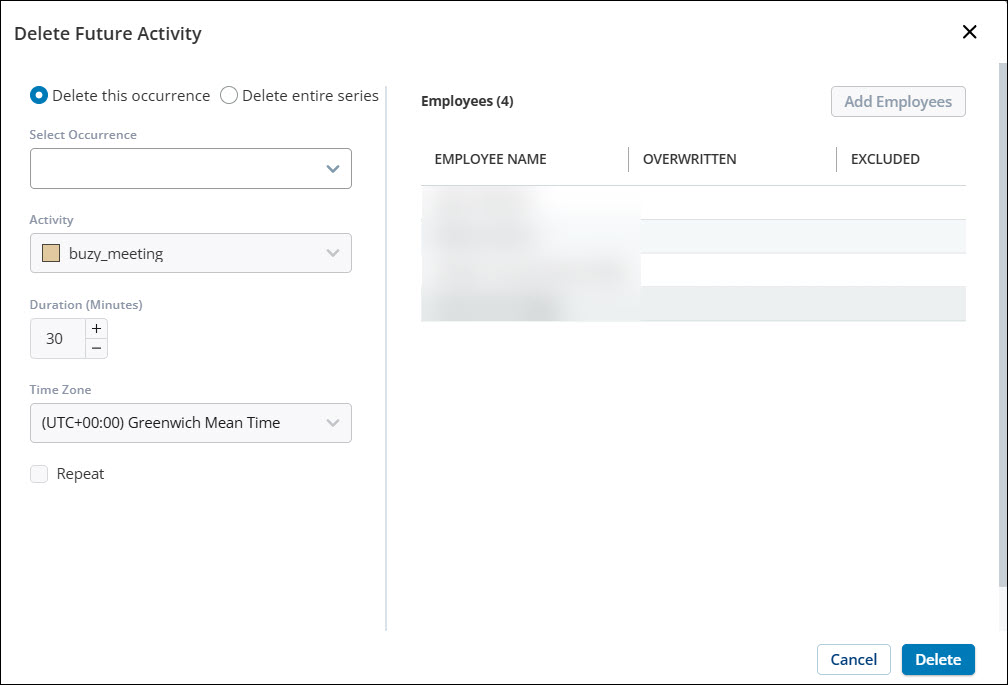
Task: Open the Time Zone dropdown
Action: [191, 423]
